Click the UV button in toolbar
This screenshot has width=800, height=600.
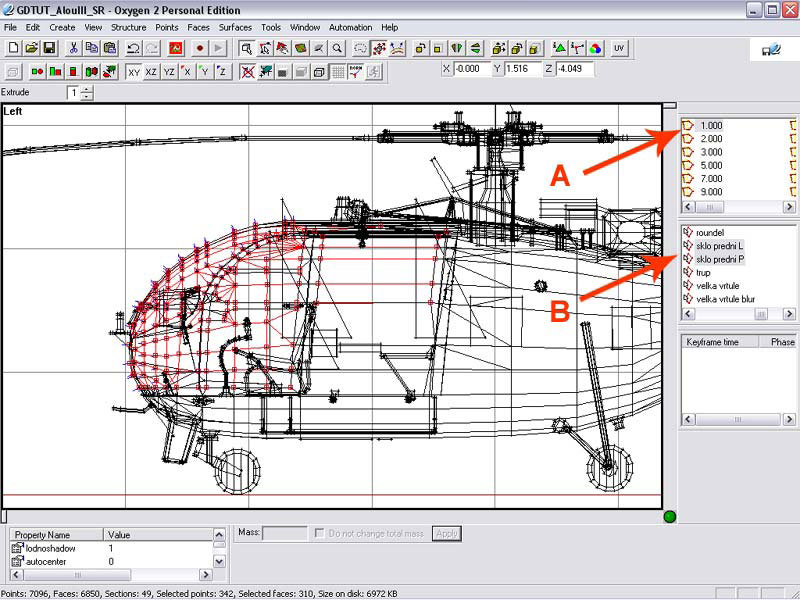[x=620, y=48]
